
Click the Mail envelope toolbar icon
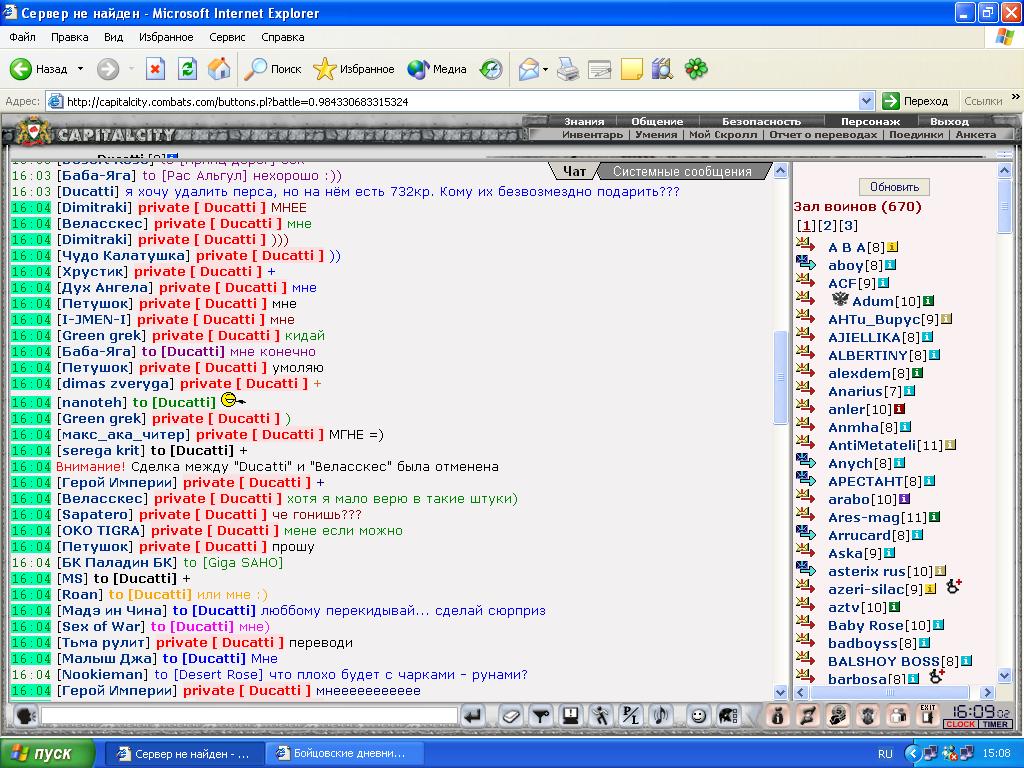528,69
